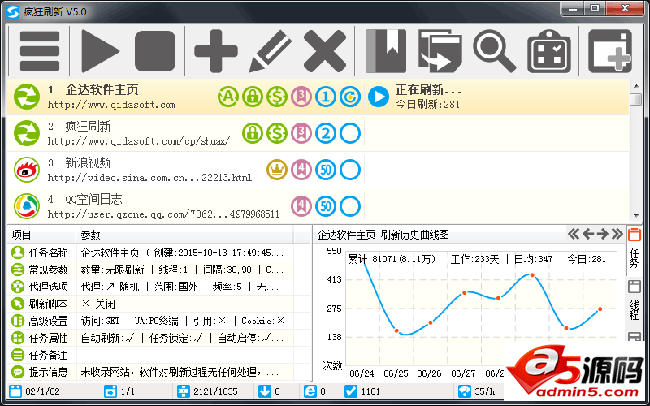Click empty blue circle on QQ空间日志 row

(x=350, y=206)
